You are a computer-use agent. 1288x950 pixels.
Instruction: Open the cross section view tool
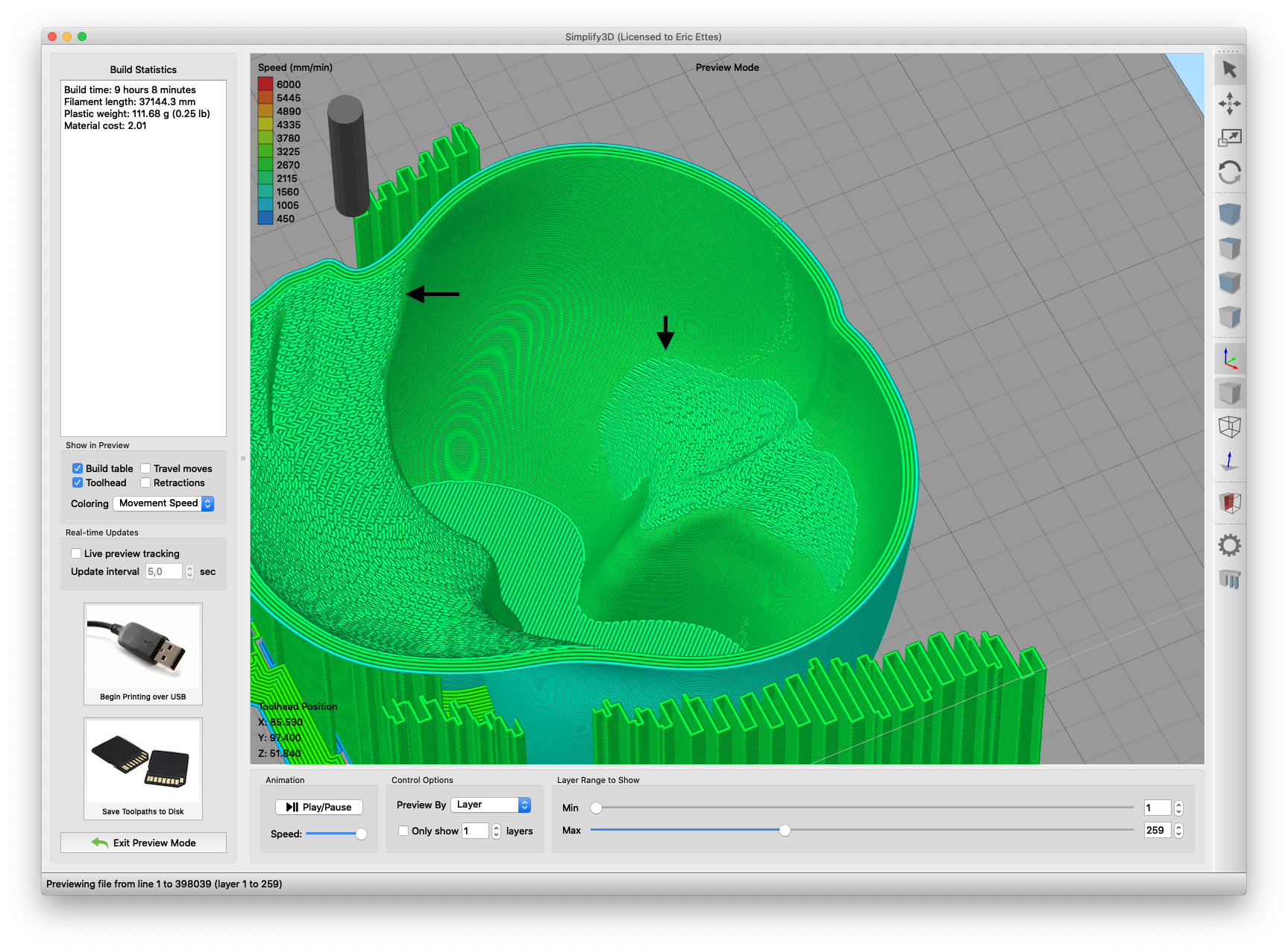tap(1229, 503)
